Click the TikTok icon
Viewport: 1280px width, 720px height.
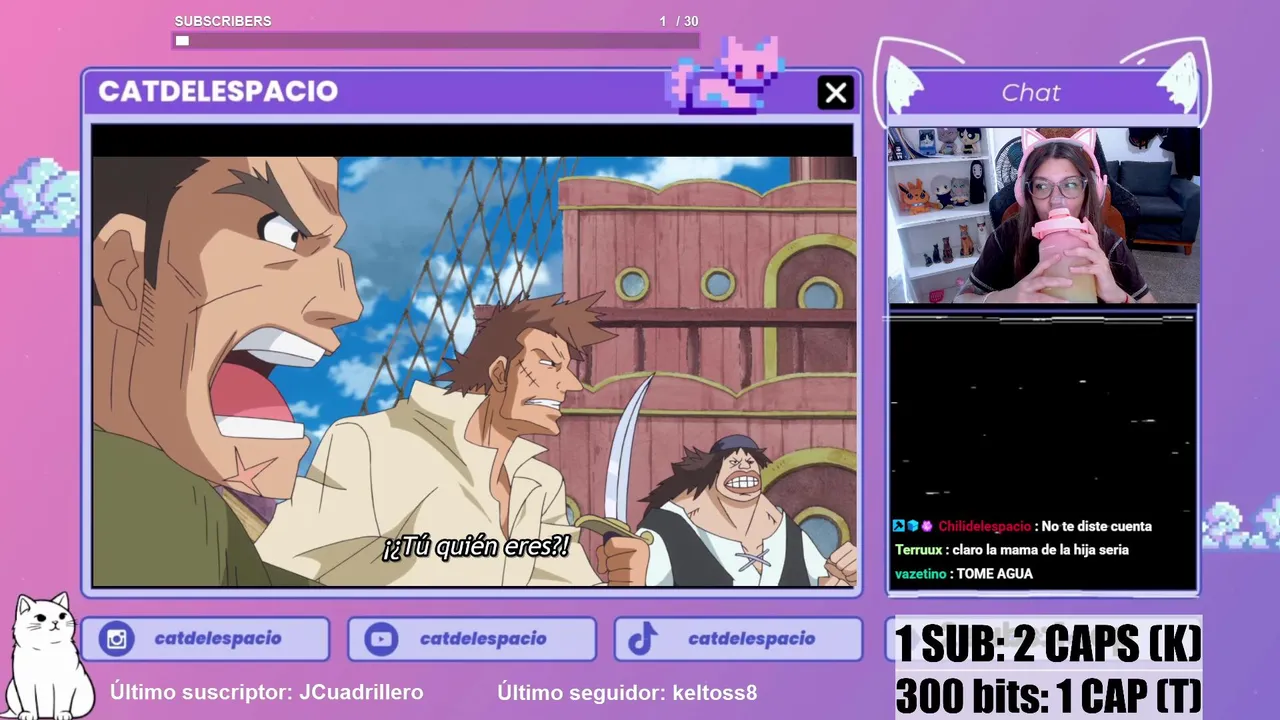click(643, 639)
